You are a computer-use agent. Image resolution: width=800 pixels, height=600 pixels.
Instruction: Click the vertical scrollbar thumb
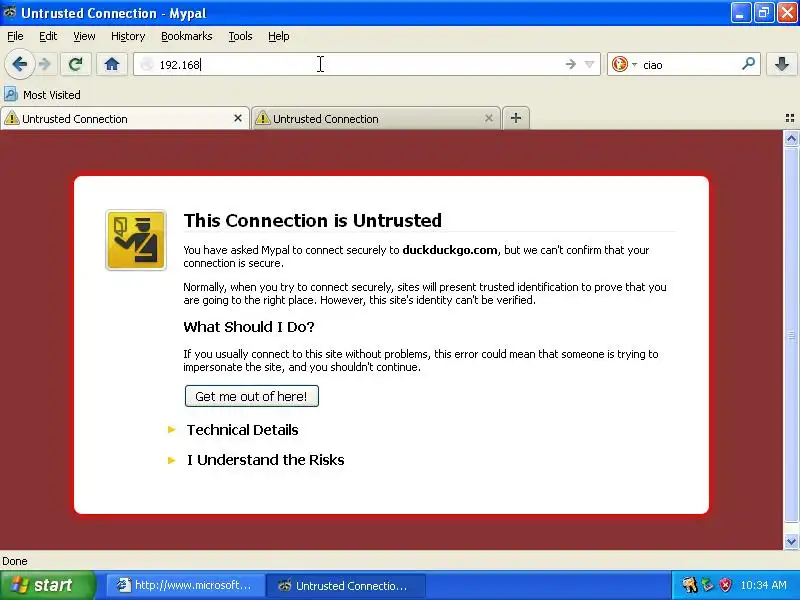791,335
